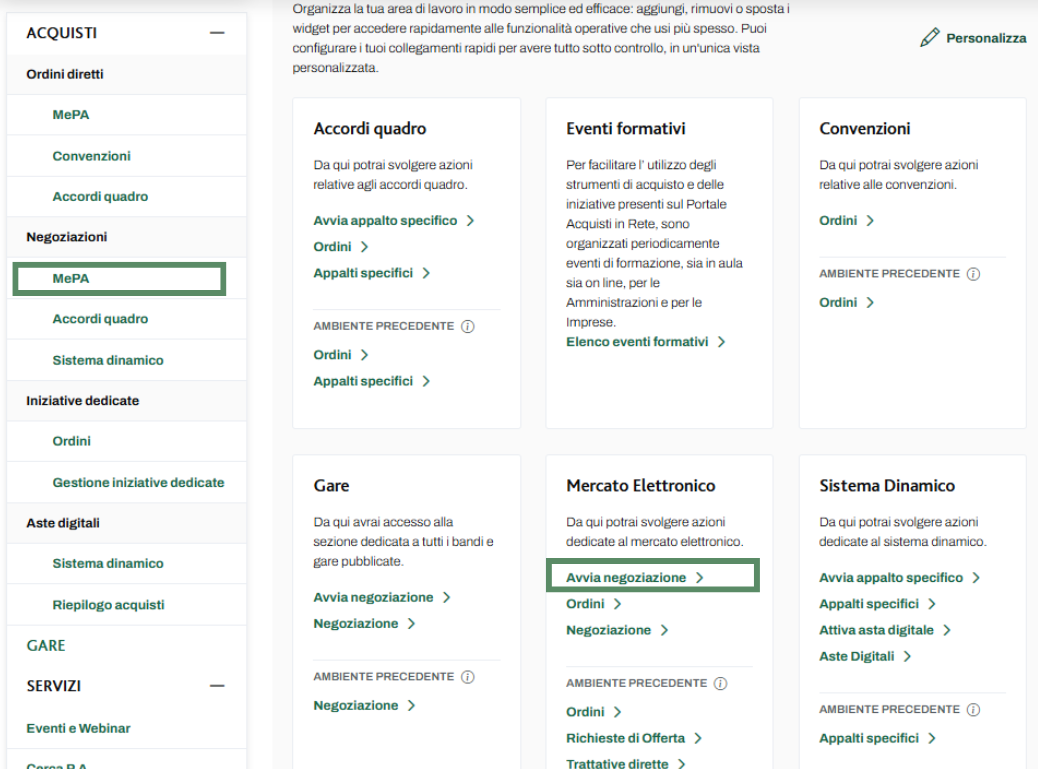The width and height of the screenshot is (1038, 769).
Task: Open Convenzioni under Ordini diretti
Action: 91,156
